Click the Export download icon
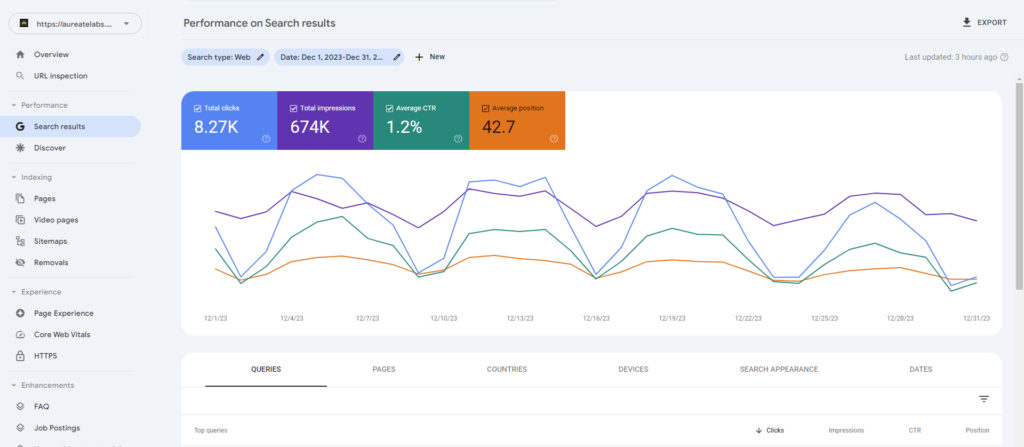1024x447 pixels. tap(966, 22)
